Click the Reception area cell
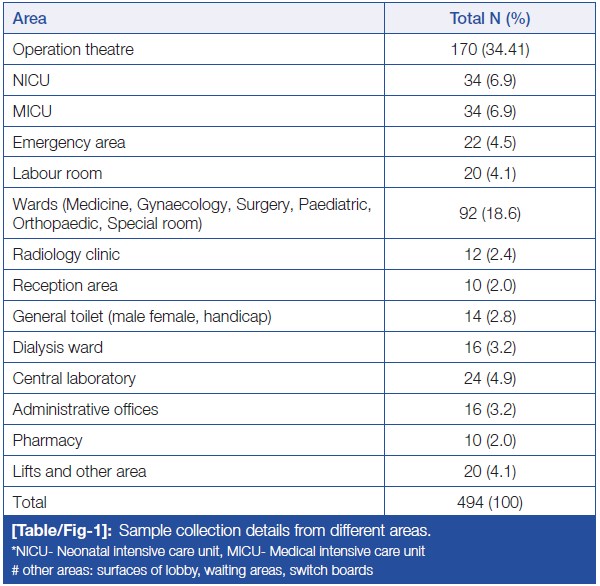The height and width of the screenshot is (586, 600). pos(65,286)
